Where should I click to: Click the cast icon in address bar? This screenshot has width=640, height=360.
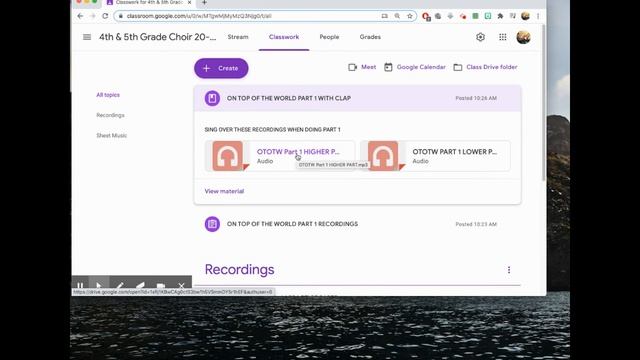click(x=384, y=16)
